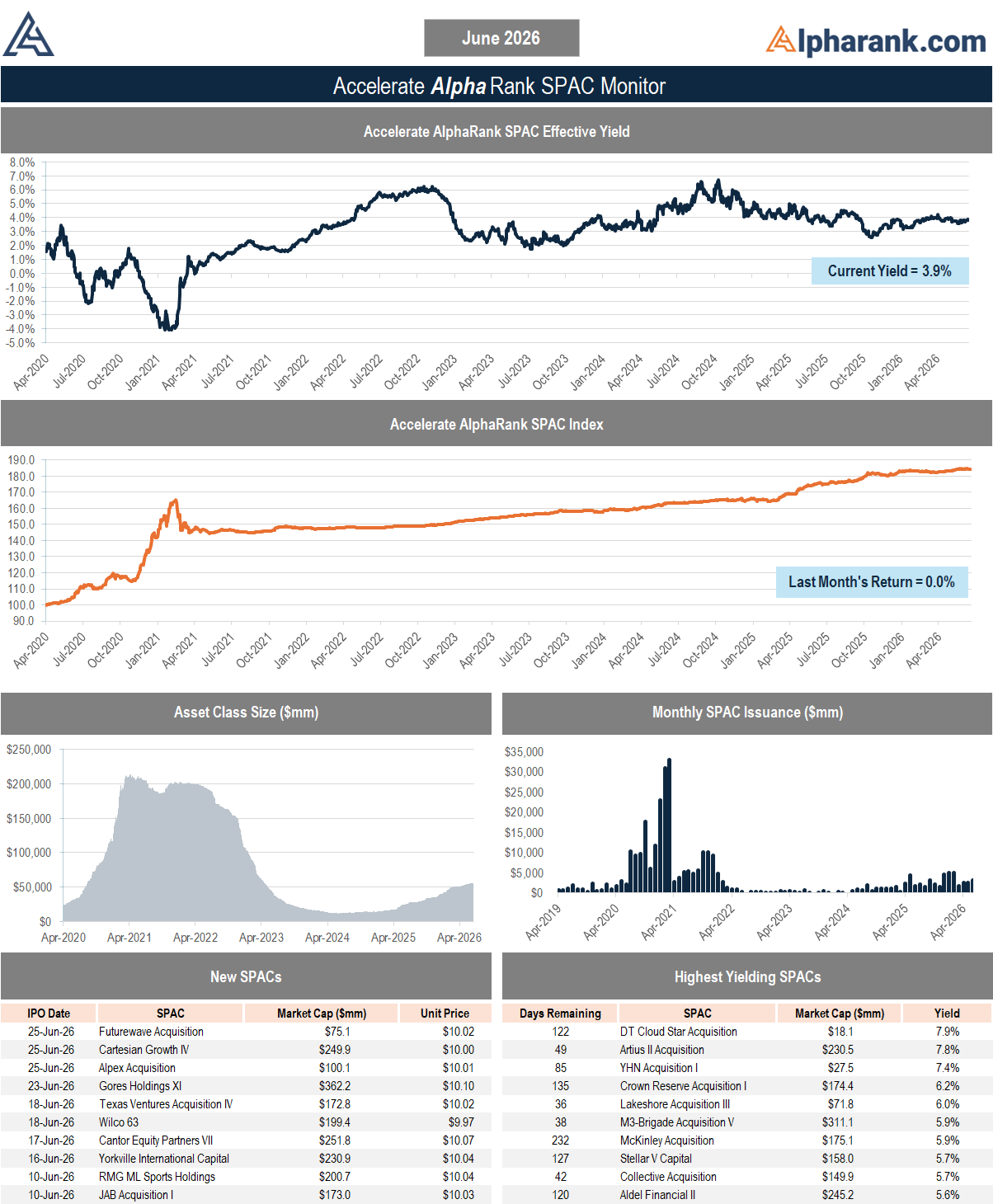Select the M3-Brigade Acquisition V name

coord(677,1122)
